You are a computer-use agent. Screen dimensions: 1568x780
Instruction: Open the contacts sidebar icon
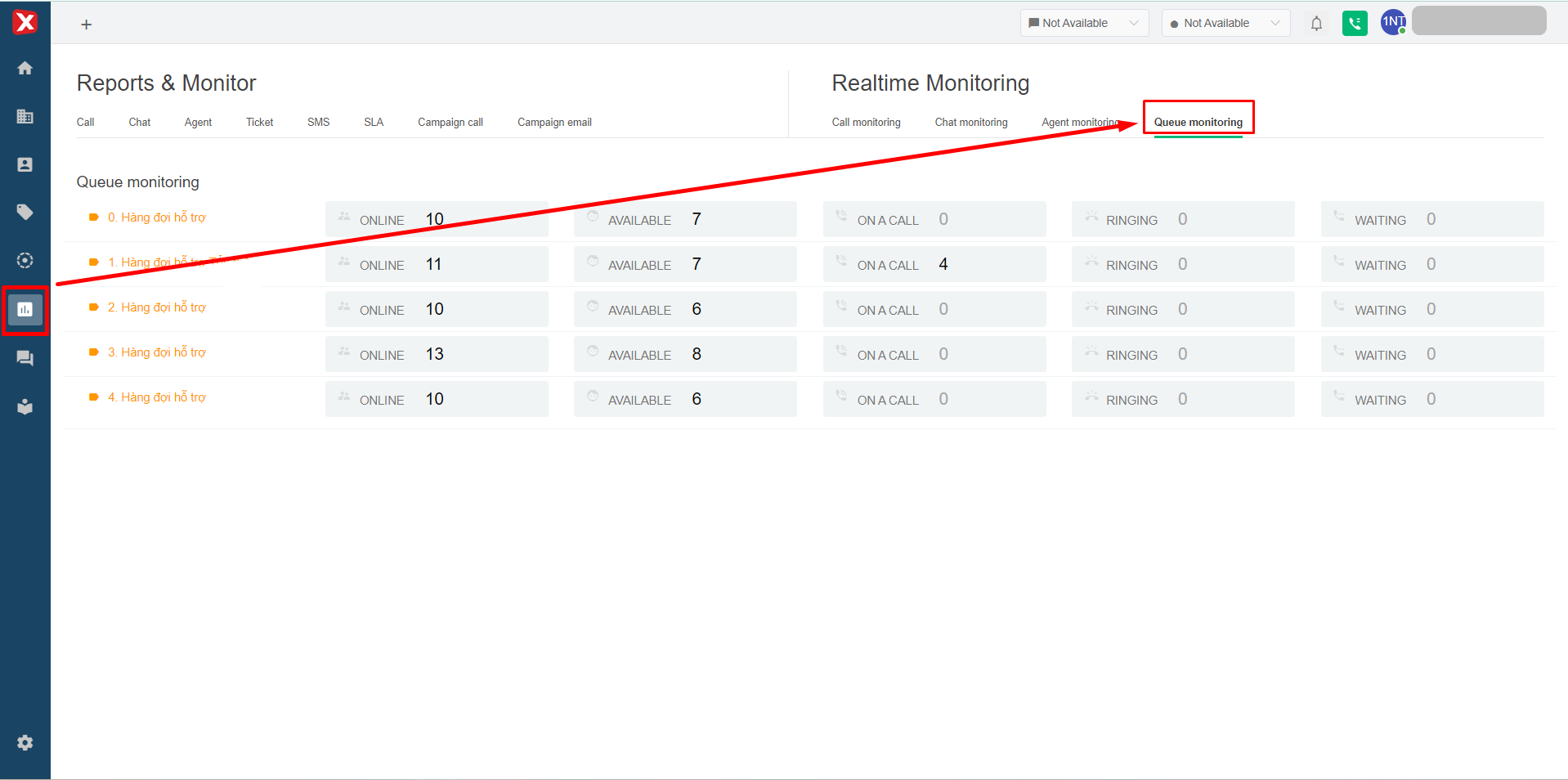[25, 164]
